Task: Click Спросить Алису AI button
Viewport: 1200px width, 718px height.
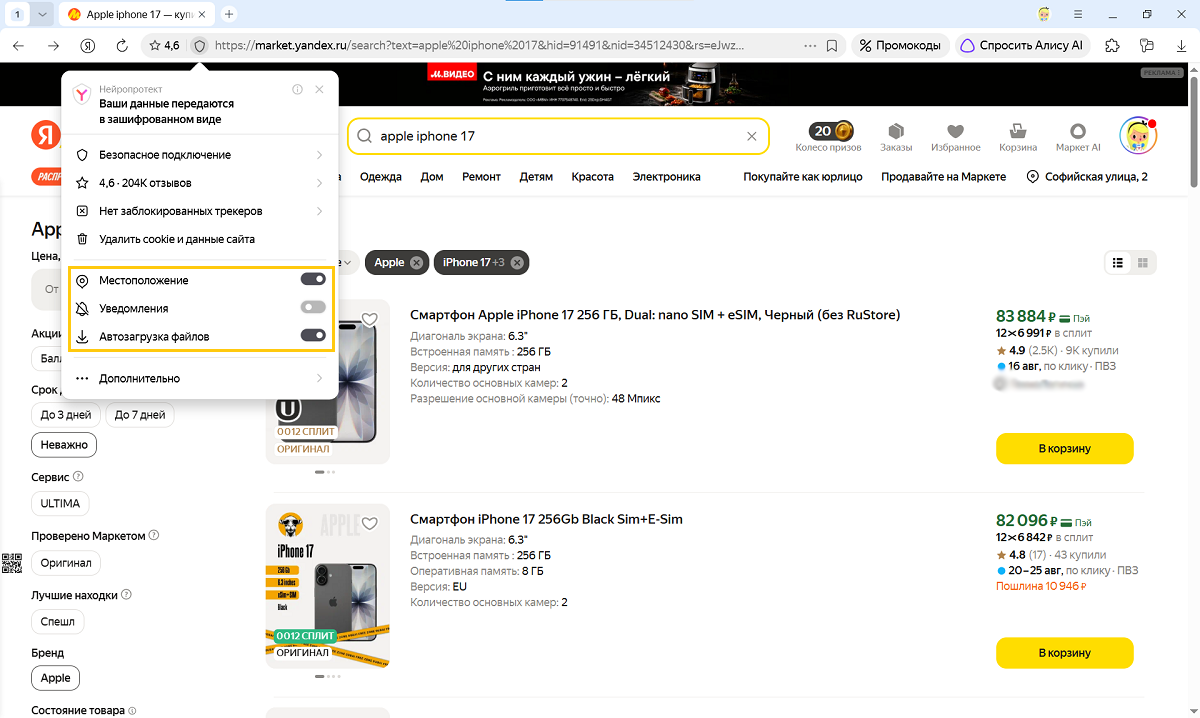Action: click(x=1022, y=45)
